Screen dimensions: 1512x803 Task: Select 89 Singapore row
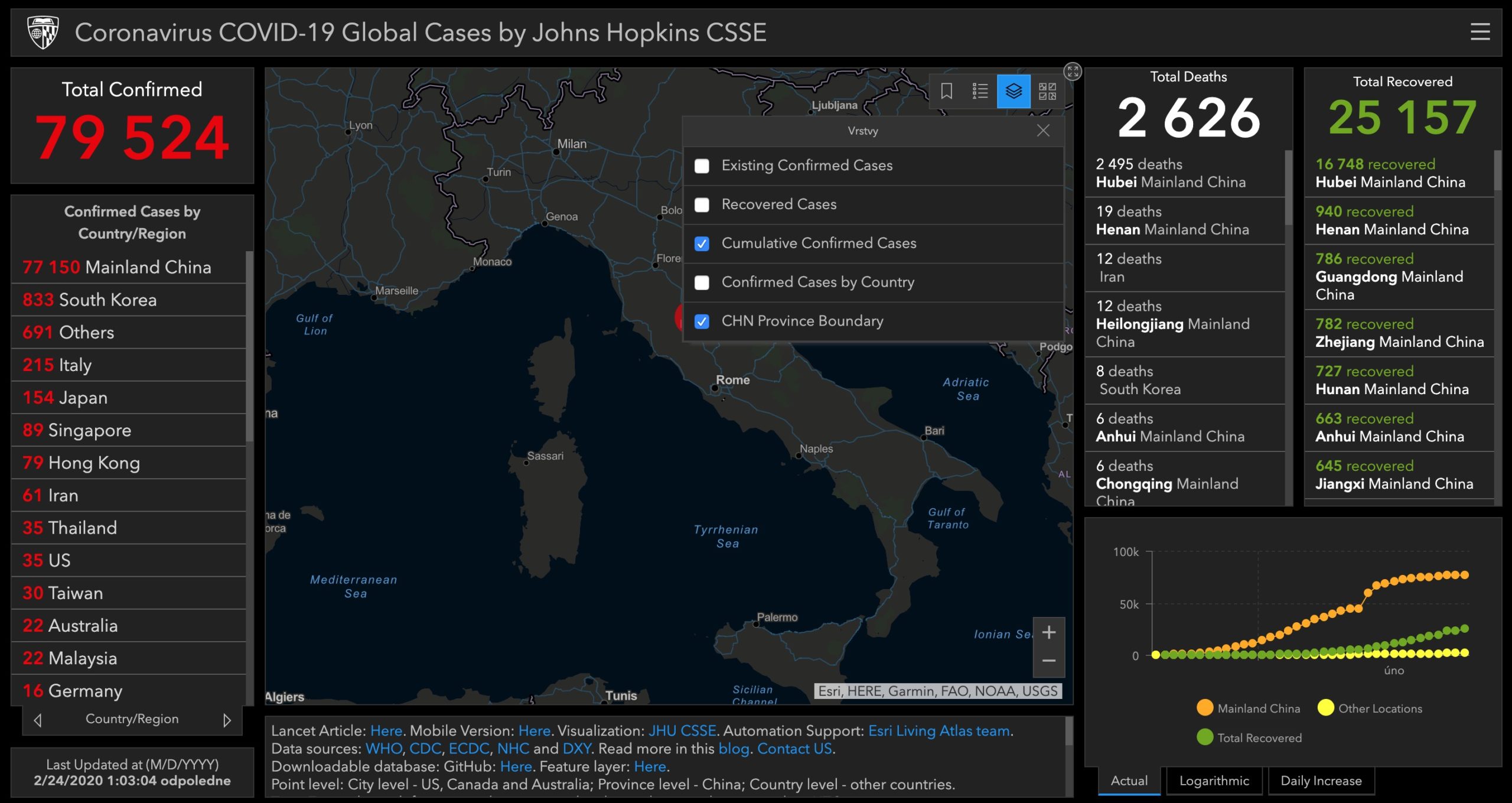(x=128, y=430)
